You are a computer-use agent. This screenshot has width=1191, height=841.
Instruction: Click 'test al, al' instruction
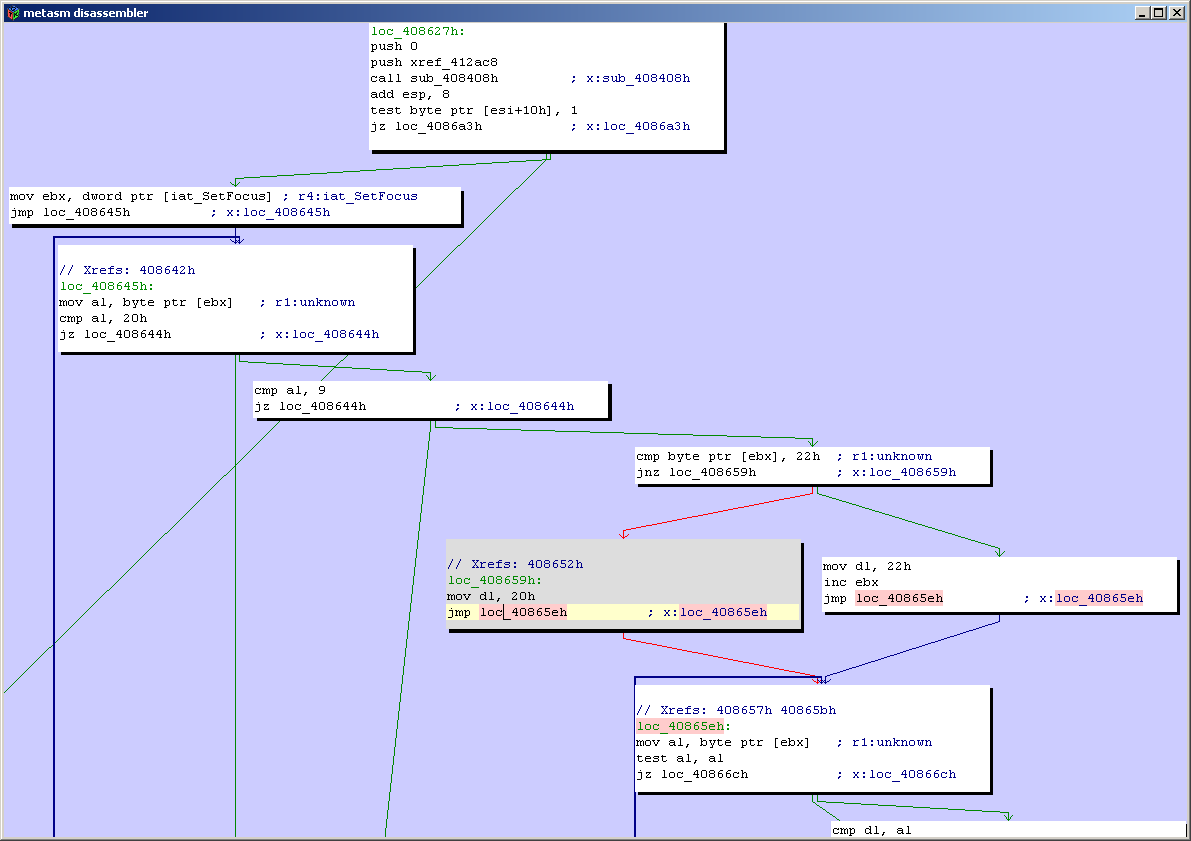(680, 758)
